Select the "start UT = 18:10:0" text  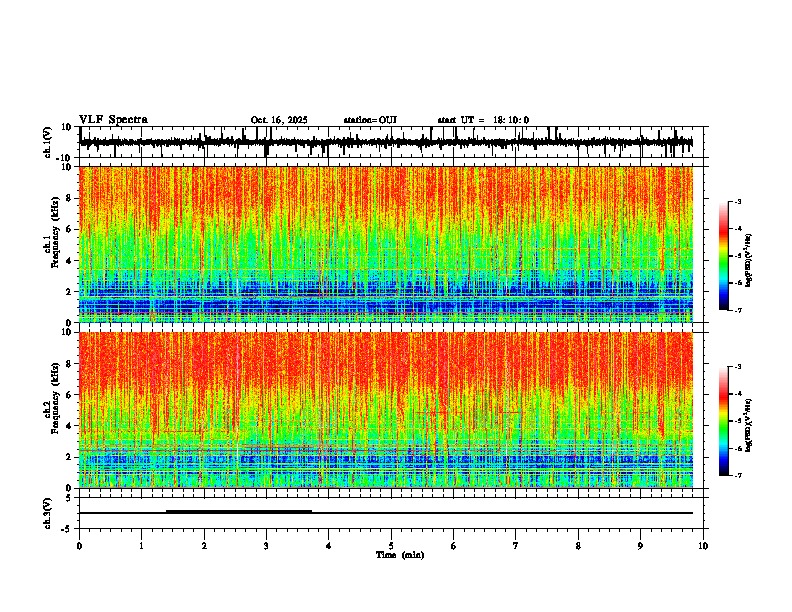click(x=483, y=120)
